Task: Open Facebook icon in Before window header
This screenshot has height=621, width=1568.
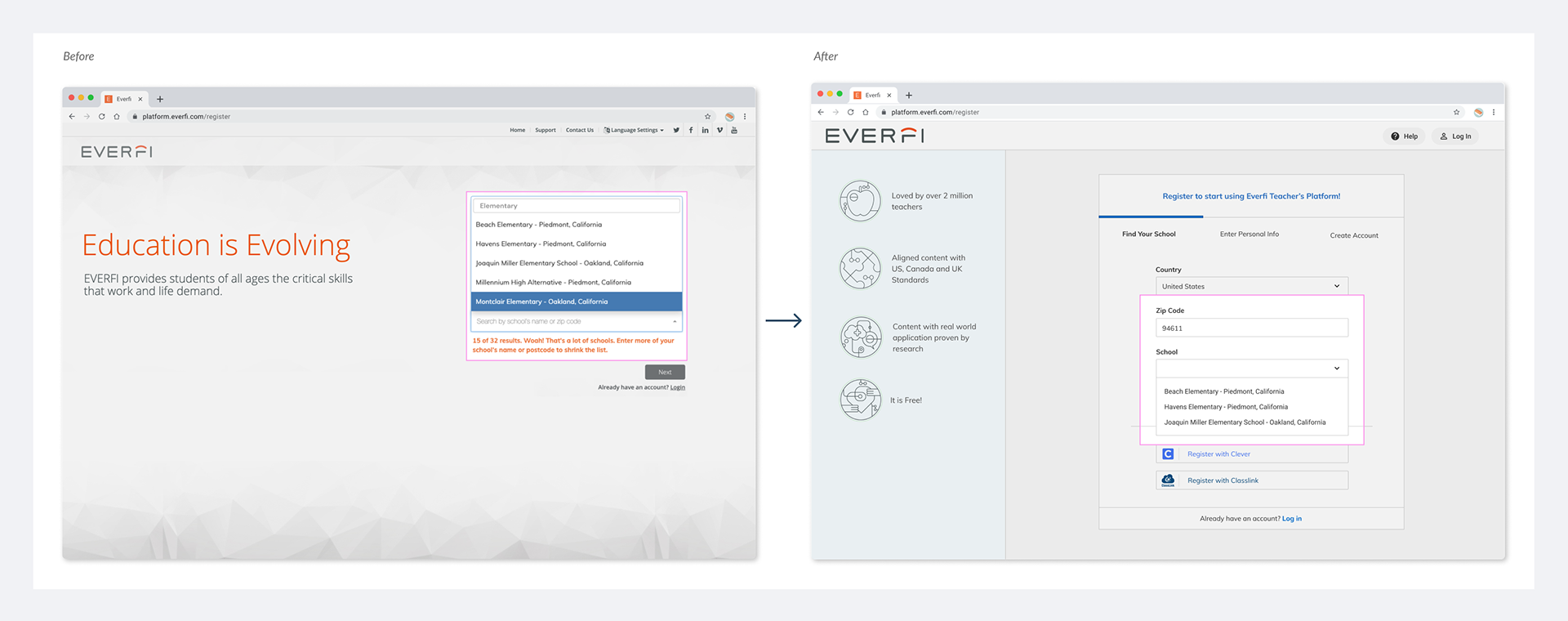Action: tap(691, 130)
